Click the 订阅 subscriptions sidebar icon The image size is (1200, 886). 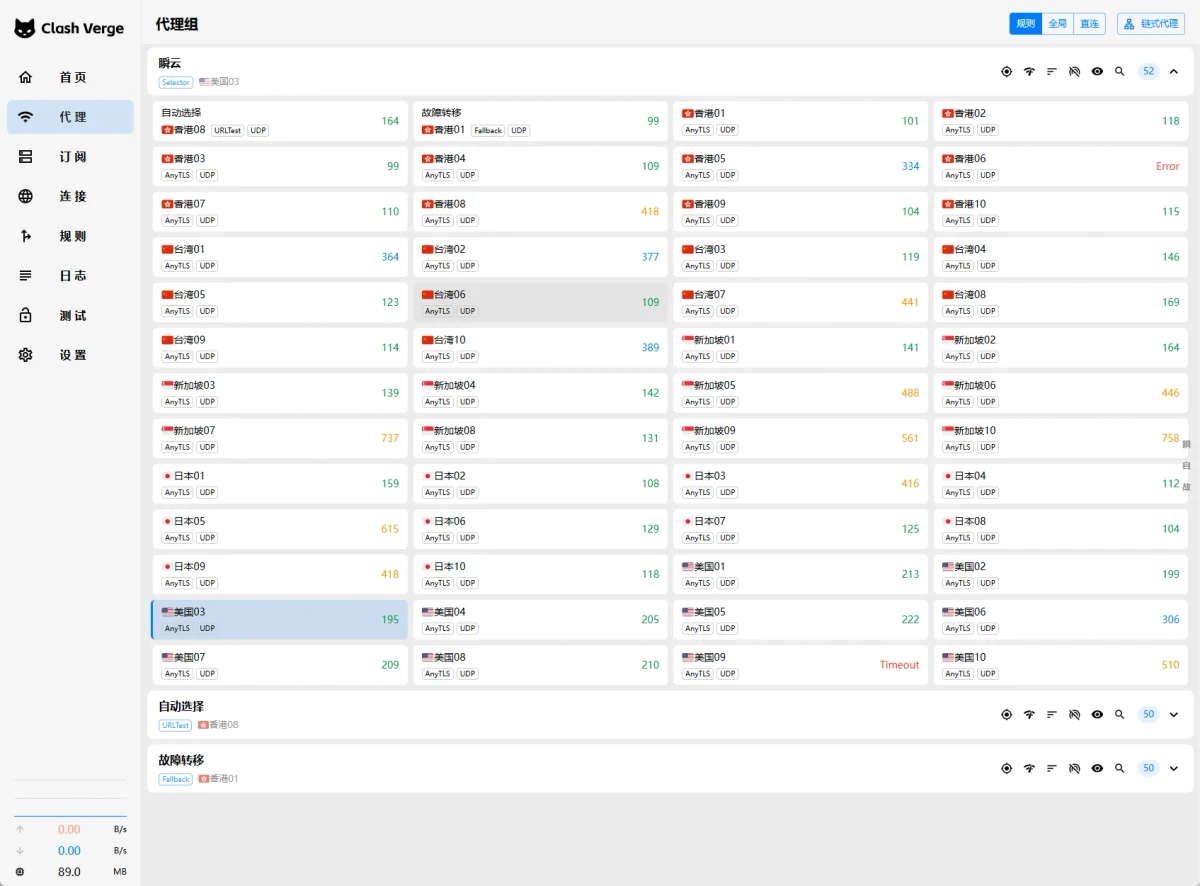click(26, 157)
